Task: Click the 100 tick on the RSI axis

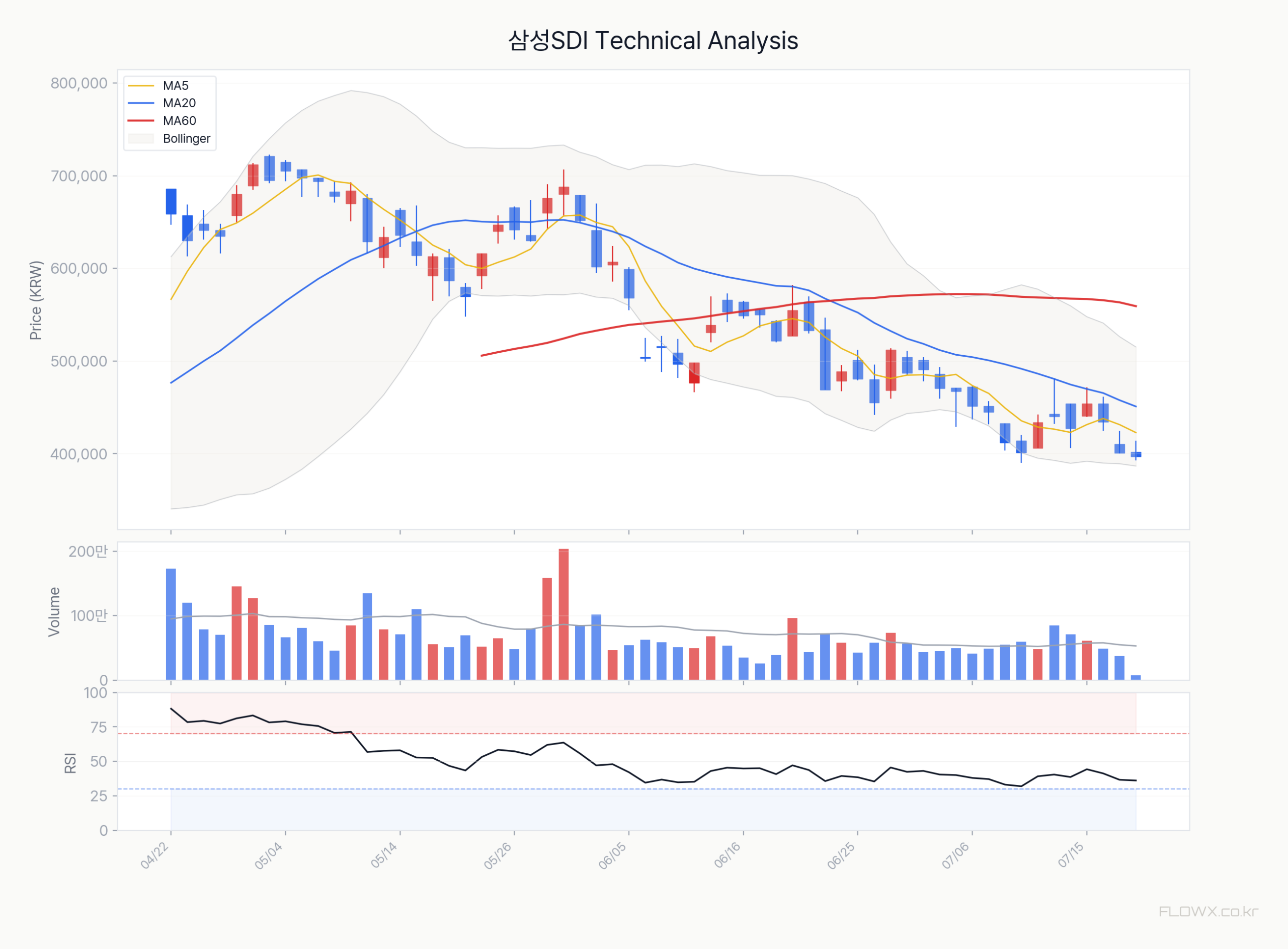Action: [96, 693]
